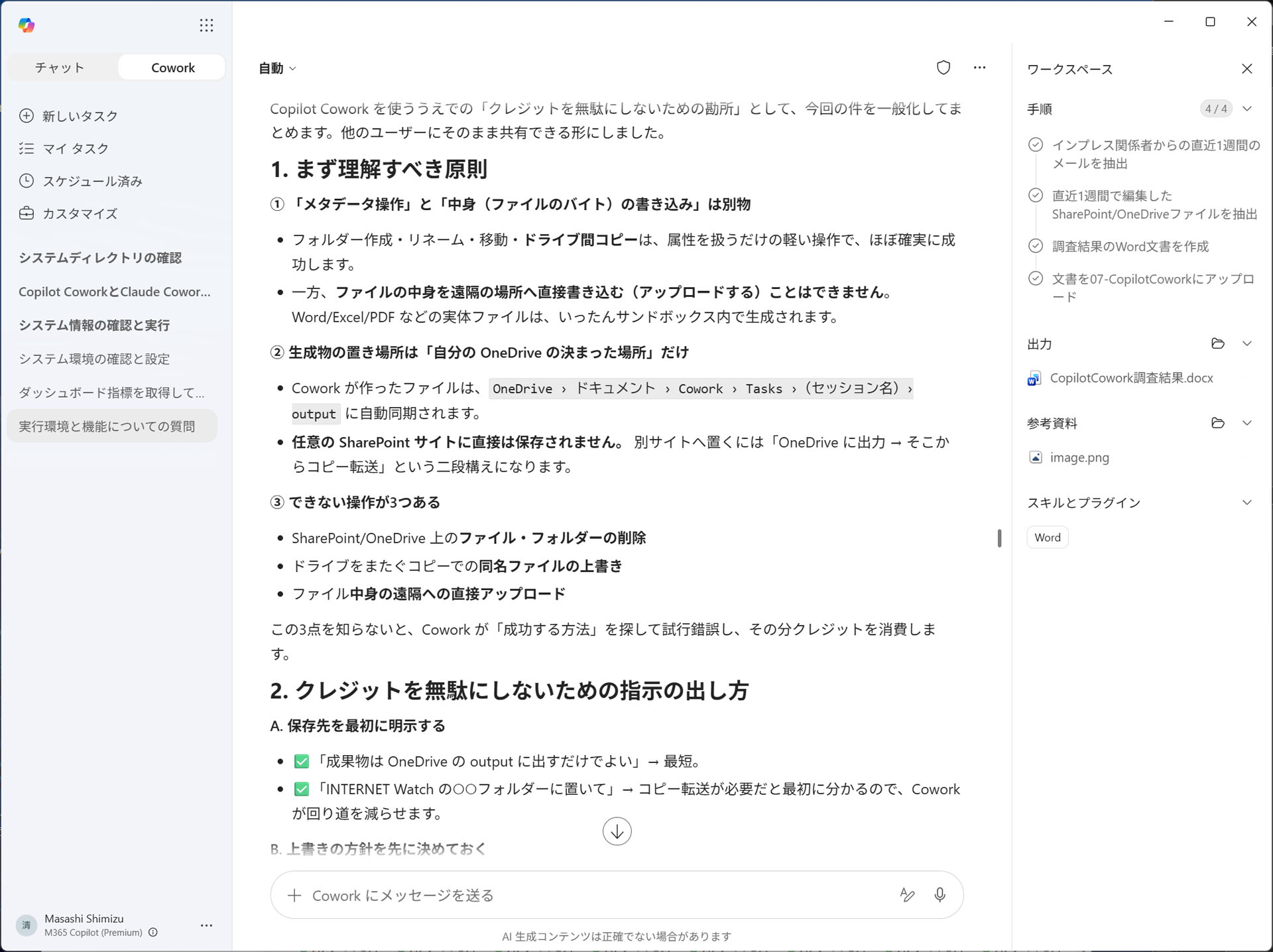1273x952 pixels.
Task: Click the microphone icon in message box
Action: click(x=940, y=895)
